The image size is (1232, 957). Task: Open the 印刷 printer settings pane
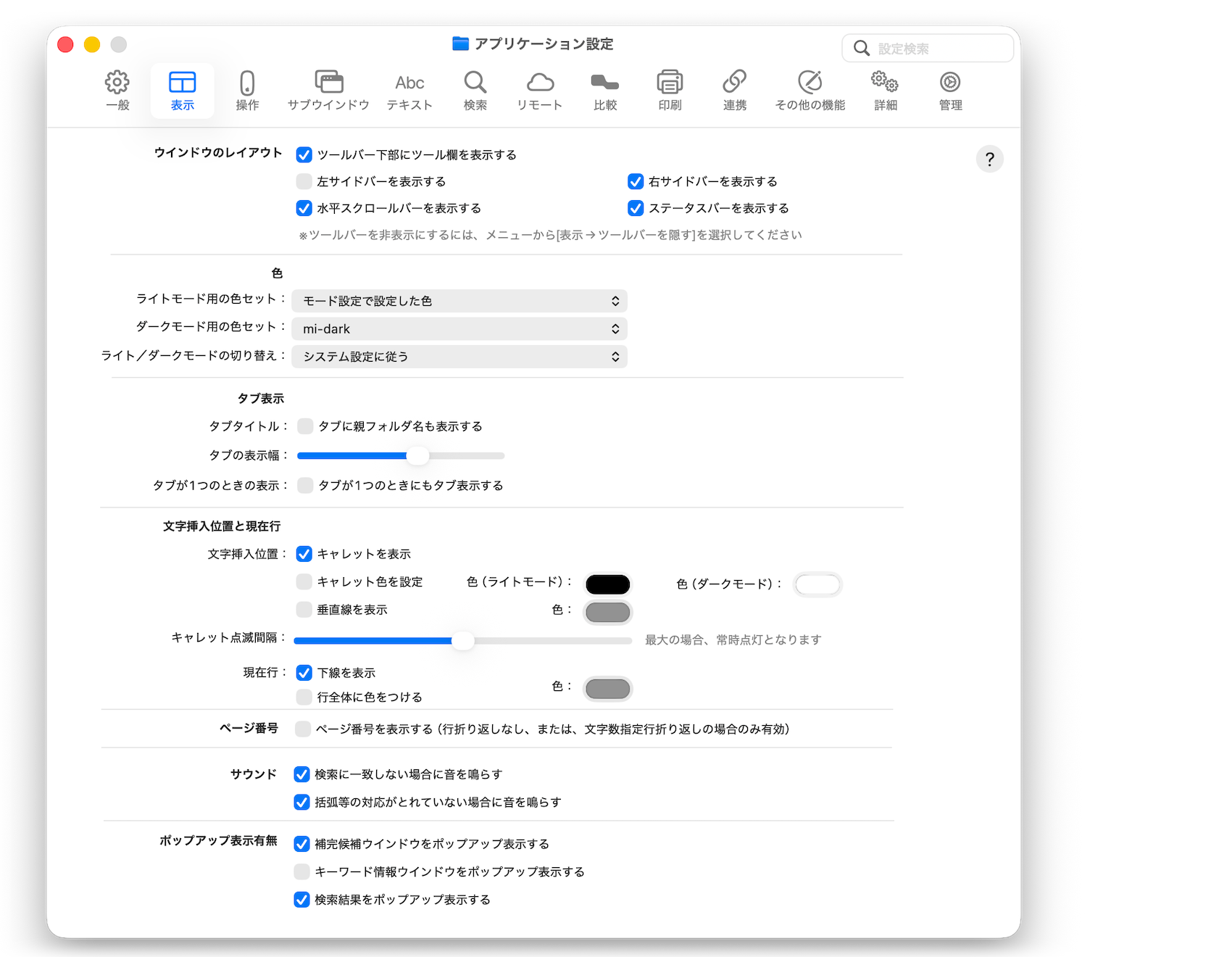point(670,91)
